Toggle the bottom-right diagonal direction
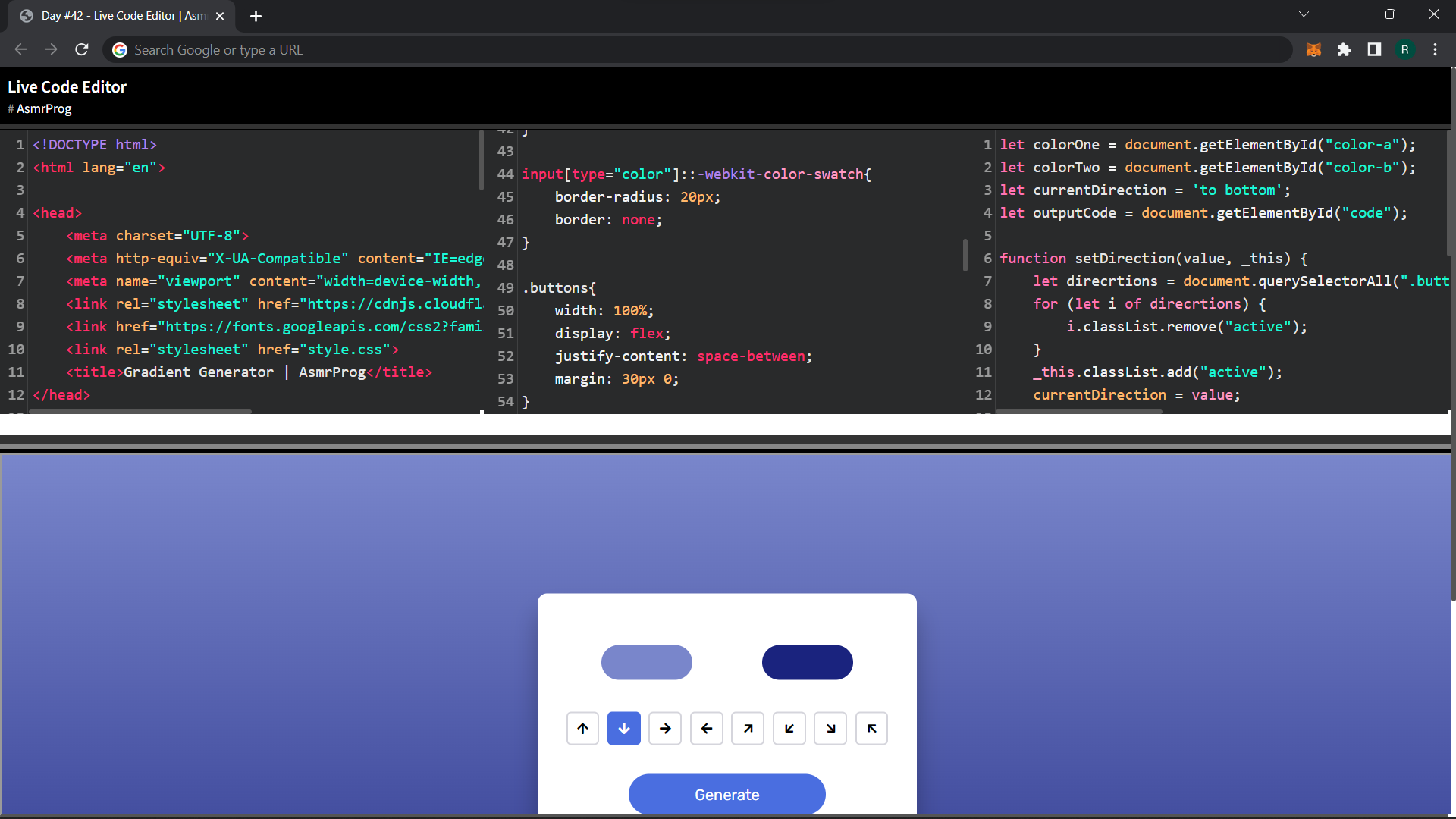The width and height of the screenshot is (1456, 819). (x=830, y=728)
